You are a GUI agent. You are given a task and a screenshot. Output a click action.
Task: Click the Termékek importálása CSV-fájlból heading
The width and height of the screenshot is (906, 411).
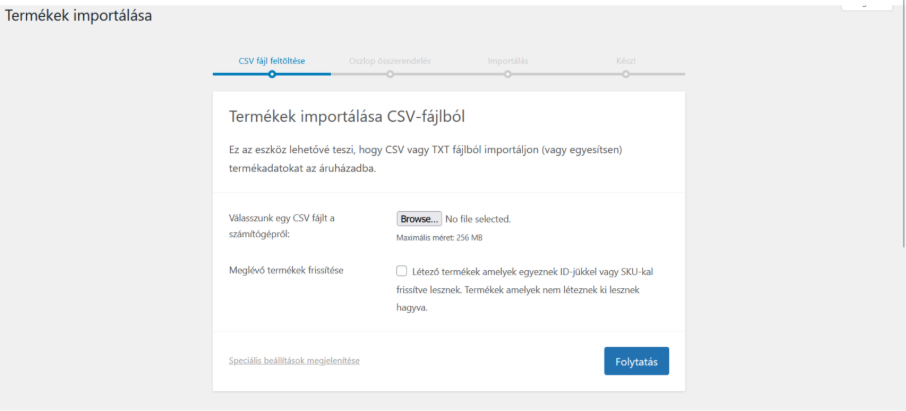click(x=347, y=117)
